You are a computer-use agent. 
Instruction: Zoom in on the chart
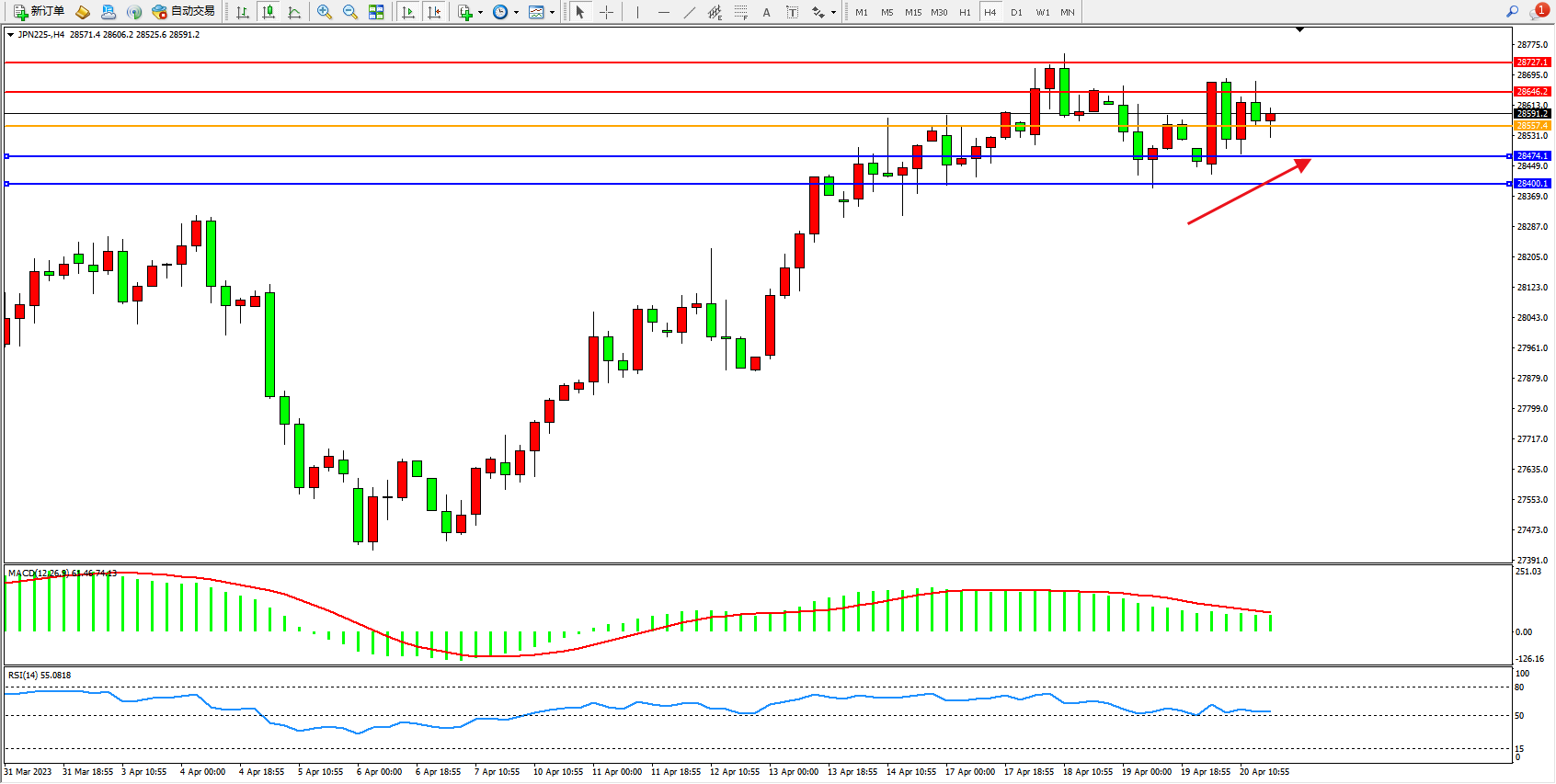[325, 12]
